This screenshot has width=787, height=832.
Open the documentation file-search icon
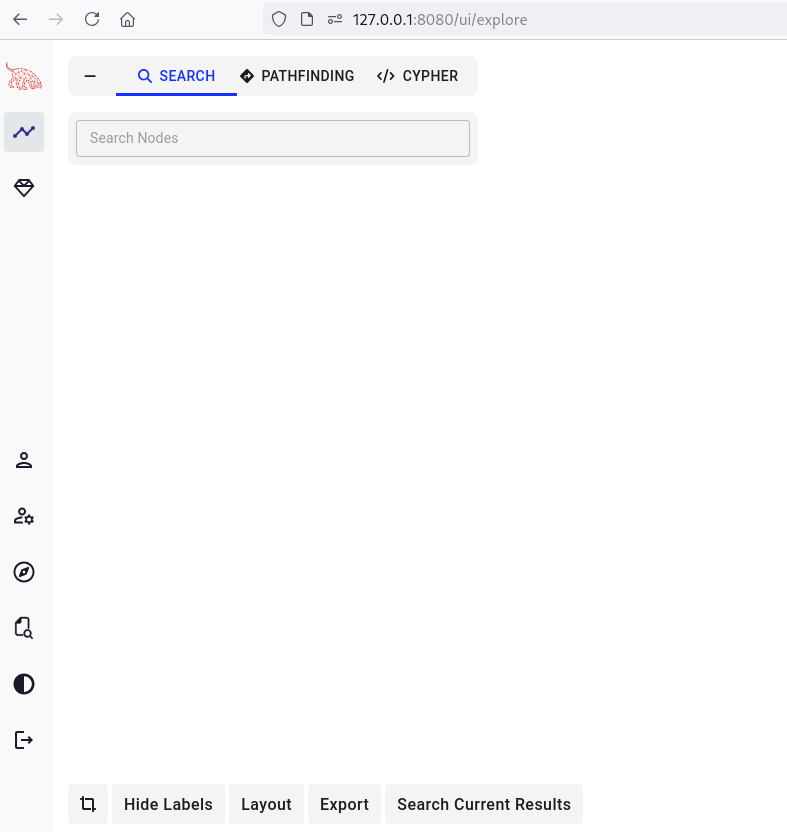[x=24, y=628]
